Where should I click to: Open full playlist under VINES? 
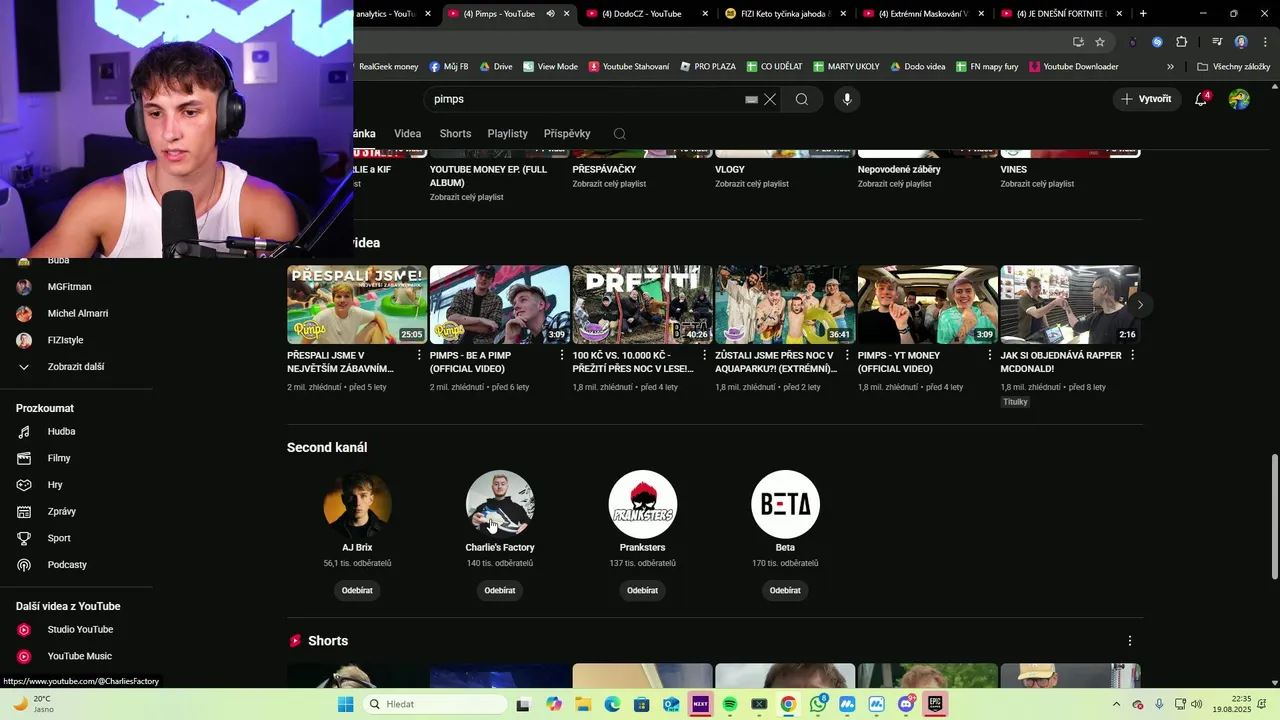(1037, 184)
